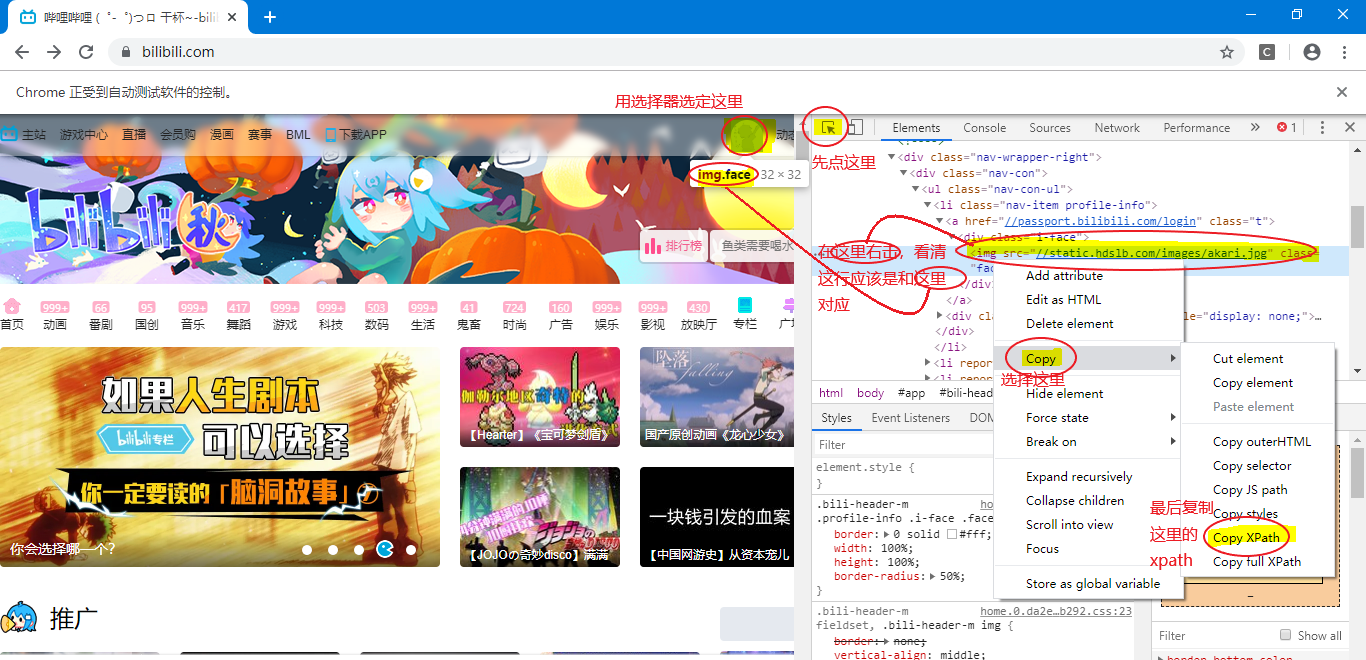Open the 【Hearter】 video thumbnail

pyautogui.click(x=540, y=397)
